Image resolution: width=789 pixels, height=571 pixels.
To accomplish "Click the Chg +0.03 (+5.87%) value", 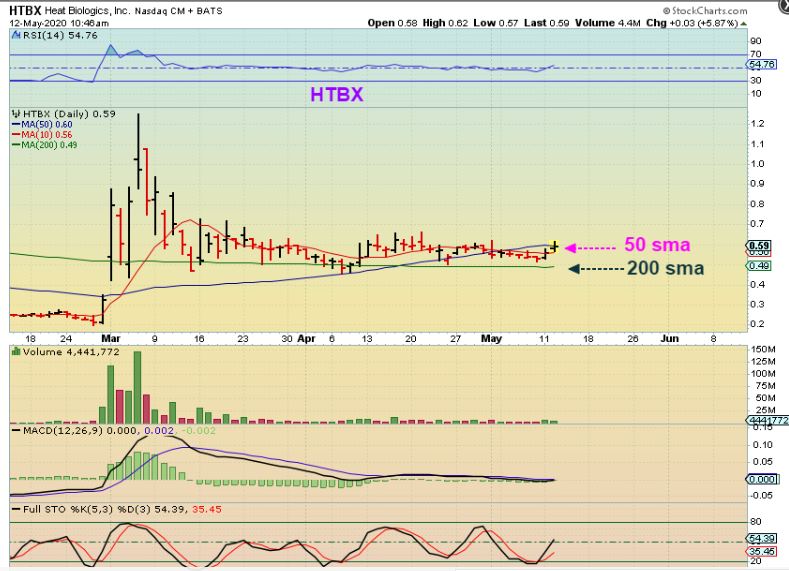I will tap(692, 23).
